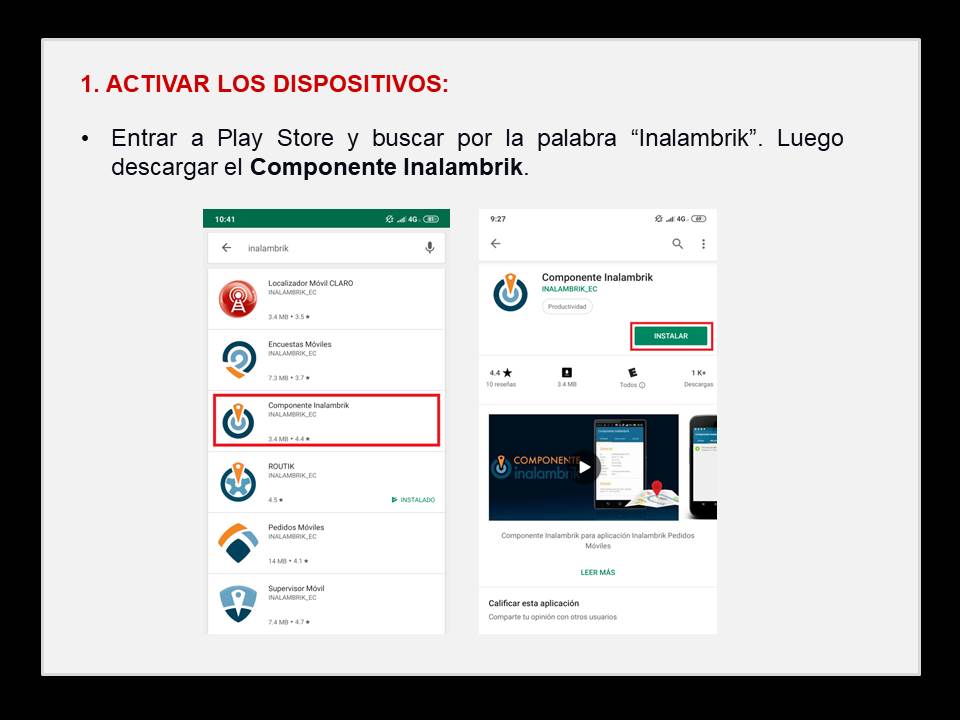Screen dimensions: 960x720
Task: Click 3.4 MB • 4.4 info on Componente row
Action: [289, 439]
